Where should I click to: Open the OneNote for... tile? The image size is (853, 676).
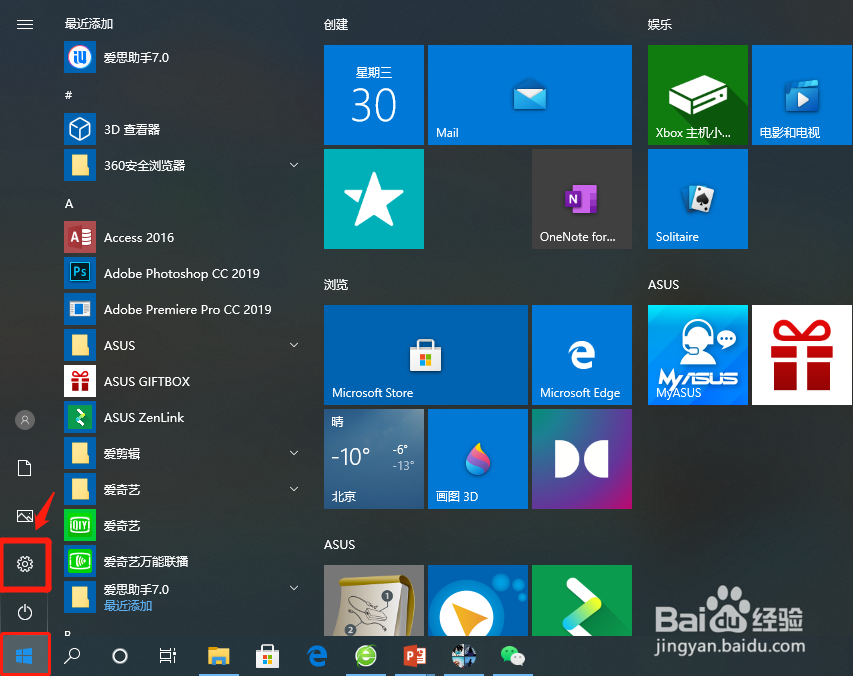pyautogui.click(x=582, y=199)
